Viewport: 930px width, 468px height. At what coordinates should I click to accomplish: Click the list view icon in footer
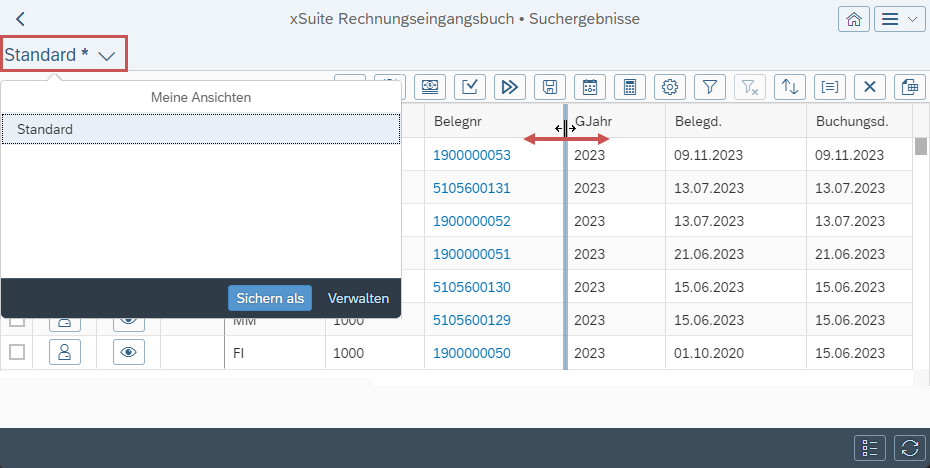tap(870, 448)
